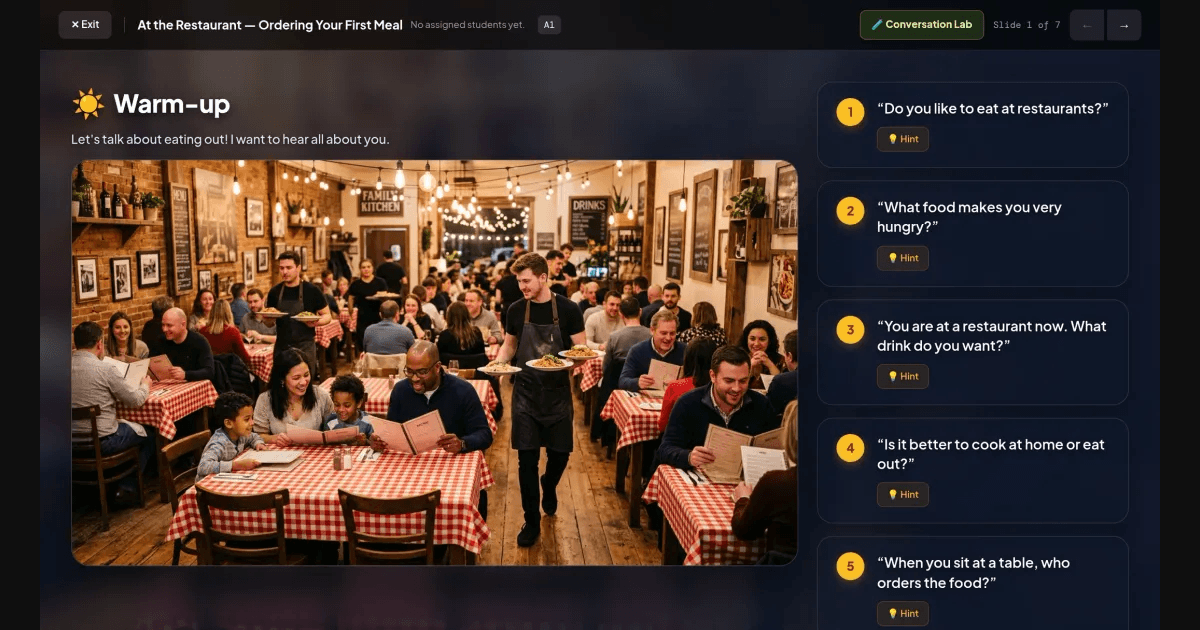
Task: Click "You are at a restaurant now" question text
Action: click(992, 336)
